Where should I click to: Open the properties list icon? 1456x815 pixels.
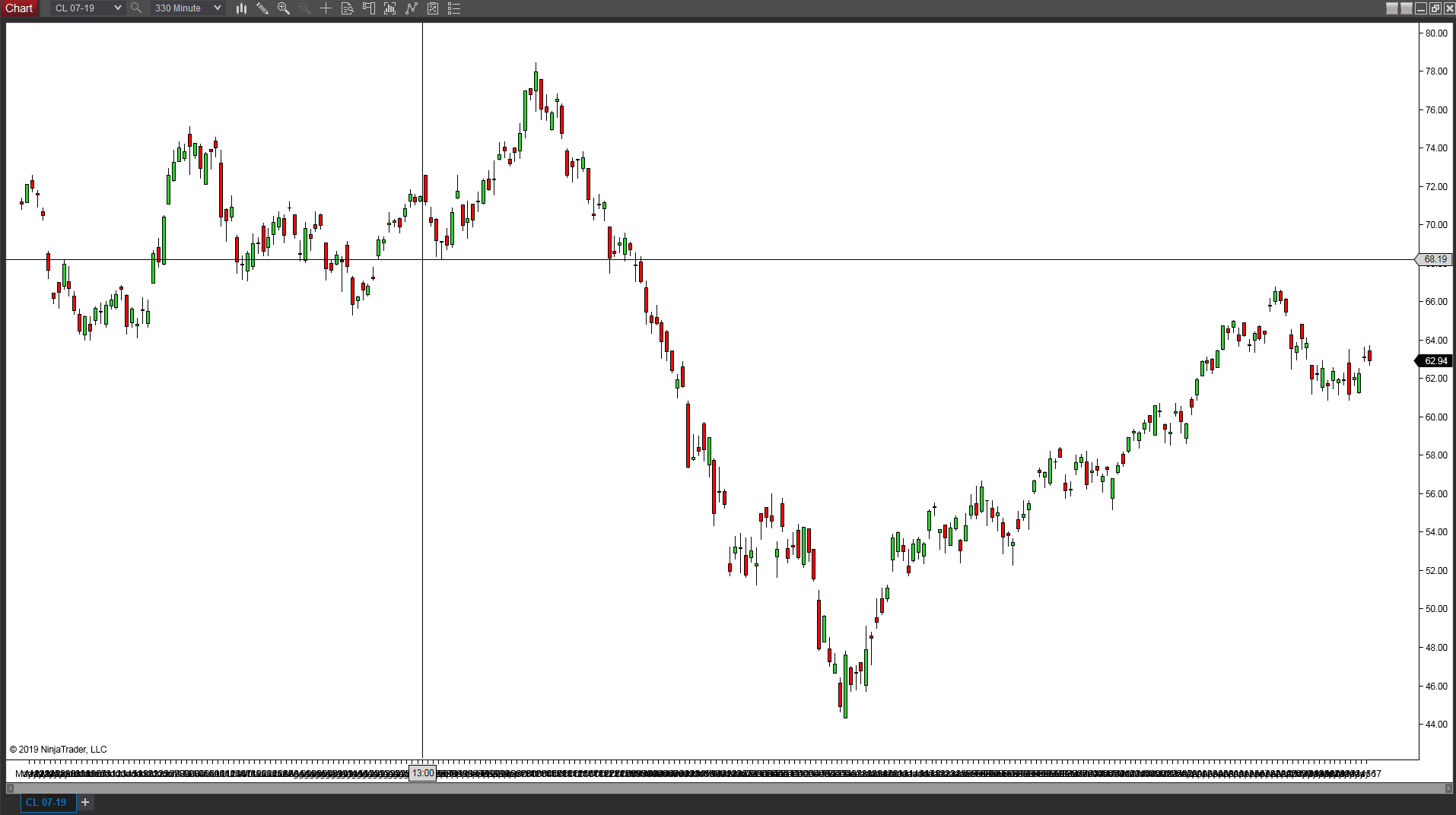[x=454, y=8]
